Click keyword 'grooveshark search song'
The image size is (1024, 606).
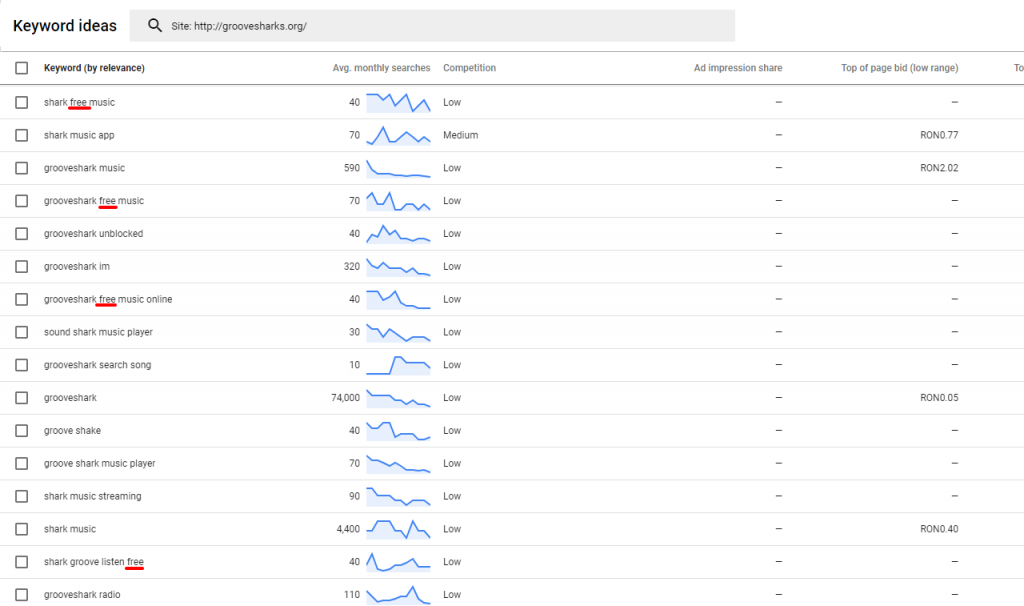coord(97,365)
